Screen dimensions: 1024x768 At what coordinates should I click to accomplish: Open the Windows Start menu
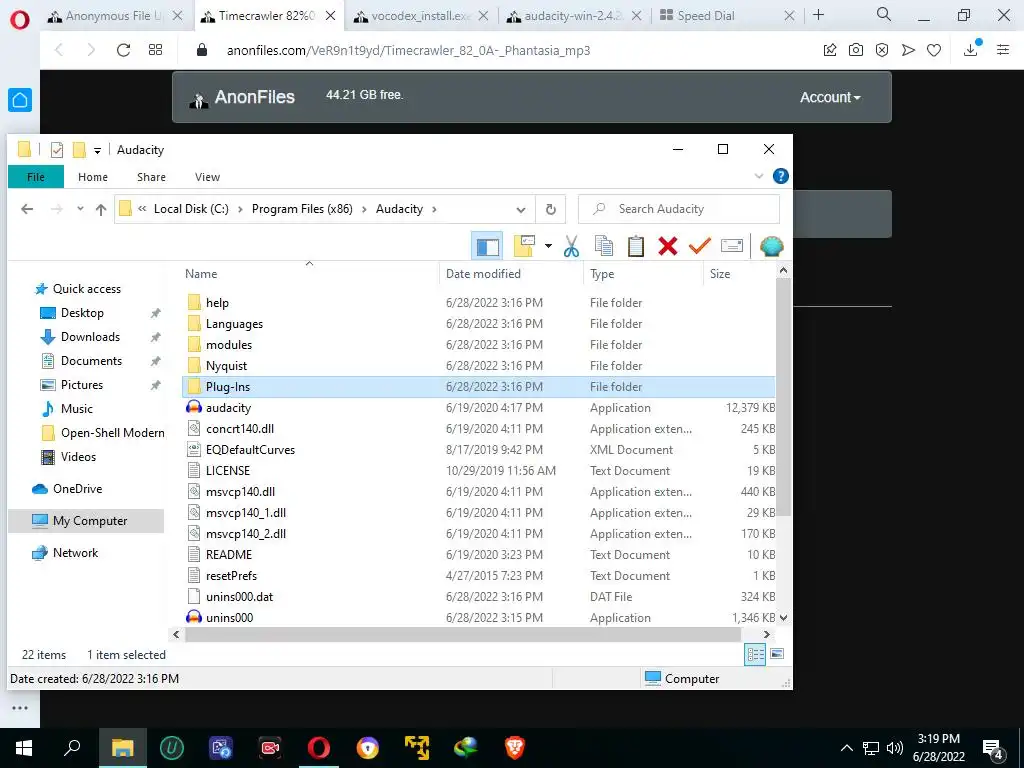click(x=24, y=748)
